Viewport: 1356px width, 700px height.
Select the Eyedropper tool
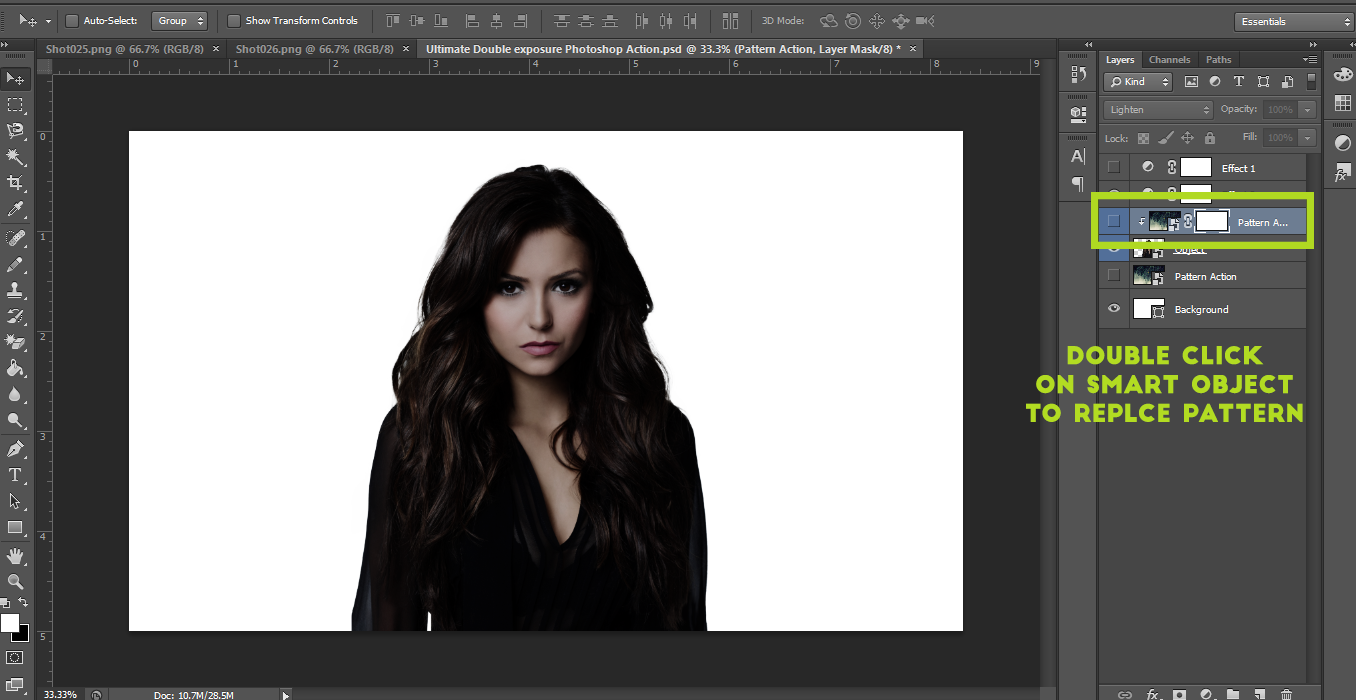pos(16,209)
